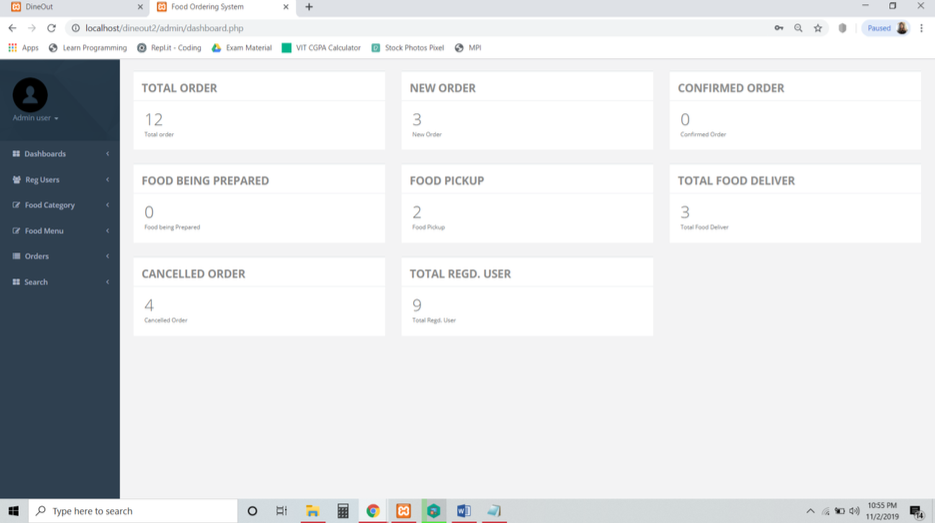Viewport: 938px width, 528px height.
Task: Open a new browser tab
Action: 309,7
